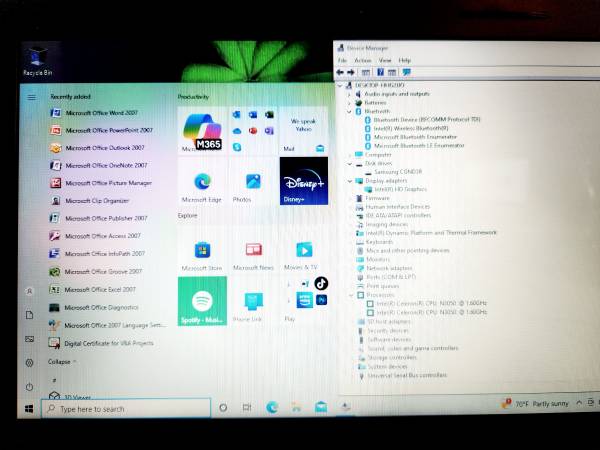Open Microsoft Office Outlook 2007

pos(97,148)
